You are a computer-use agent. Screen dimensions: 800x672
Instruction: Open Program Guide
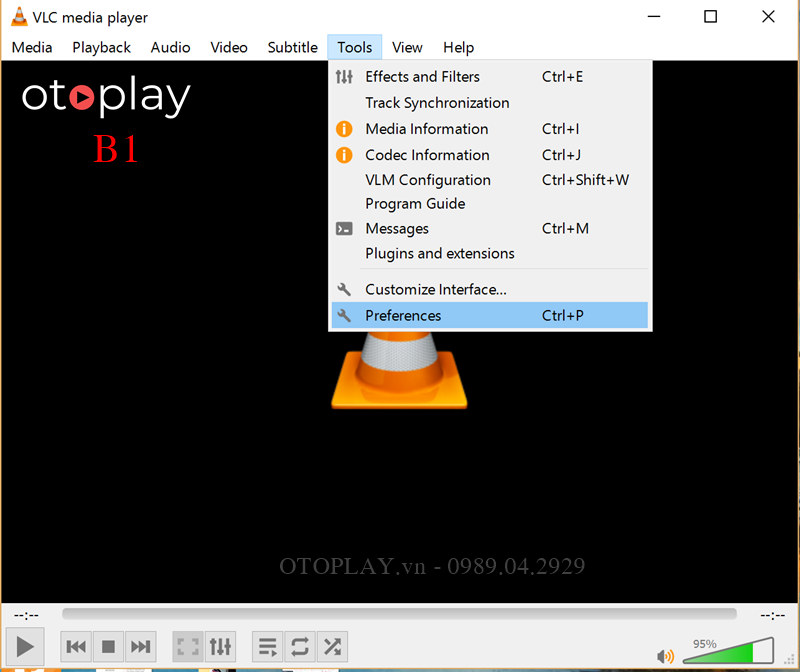coord(490,204)
